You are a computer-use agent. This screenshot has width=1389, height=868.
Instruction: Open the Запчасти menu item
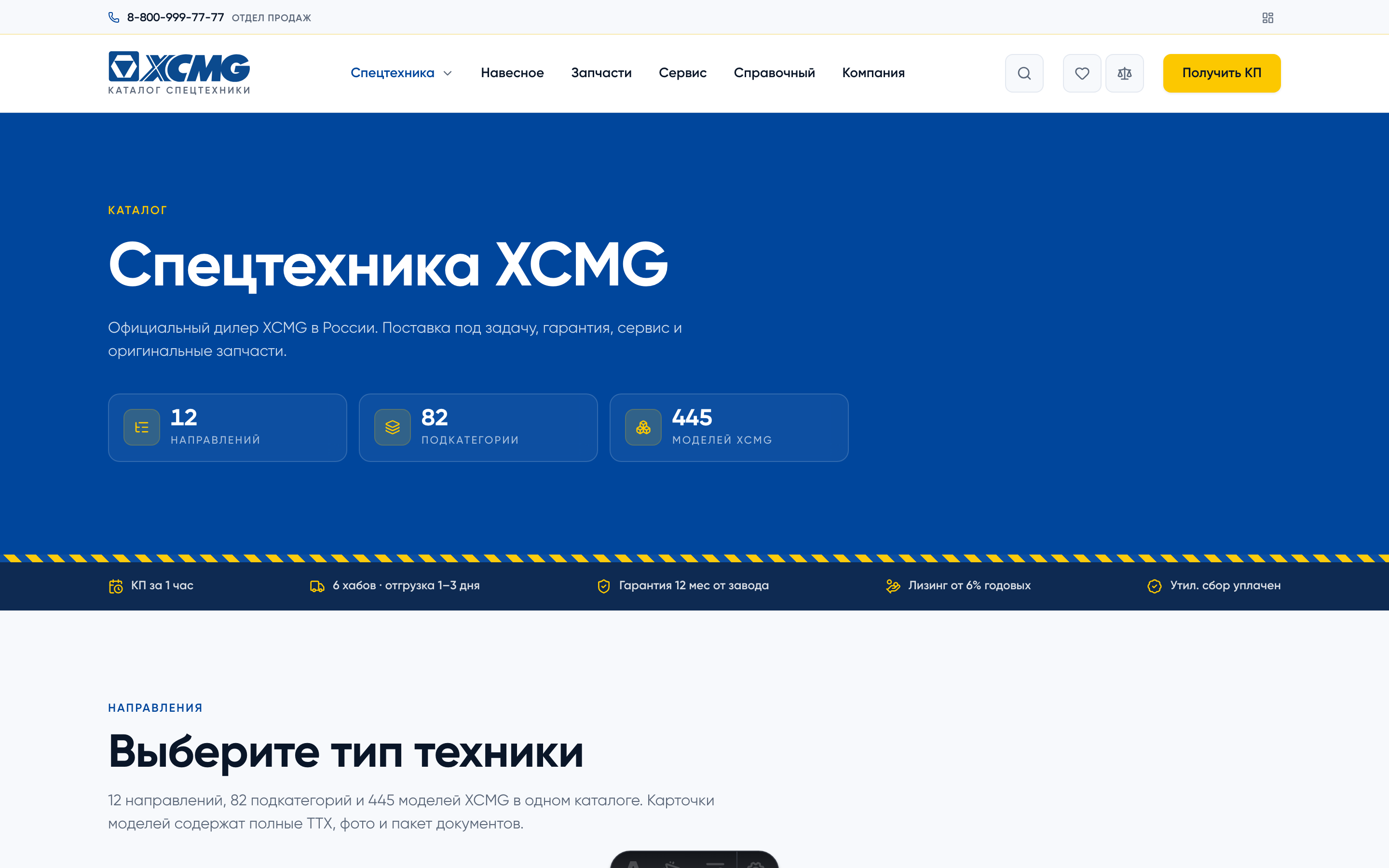point(601,73)
